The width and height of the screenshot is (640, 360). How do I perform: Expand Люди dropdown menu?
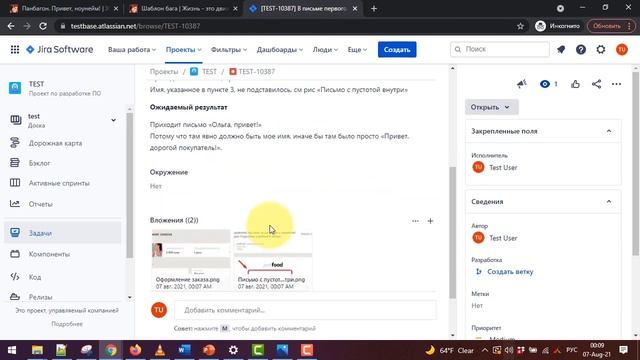click(325, 49)
